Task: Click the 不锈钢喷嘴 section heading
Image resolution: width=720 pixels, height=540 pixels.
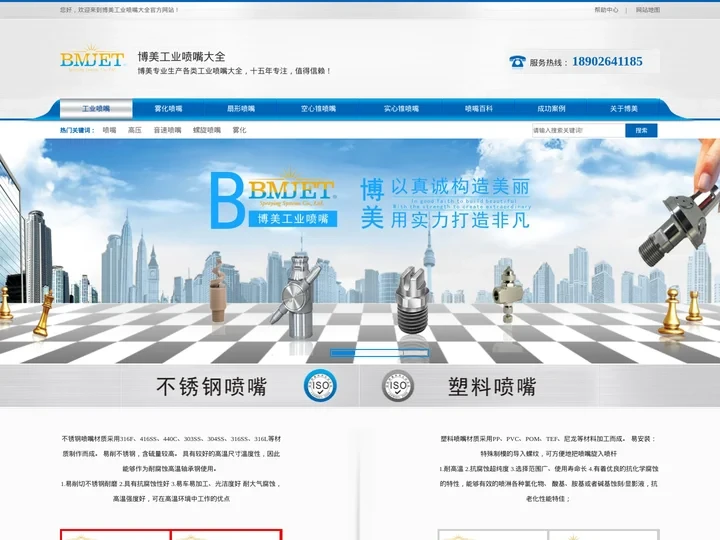Action: (x=211, y=387)
